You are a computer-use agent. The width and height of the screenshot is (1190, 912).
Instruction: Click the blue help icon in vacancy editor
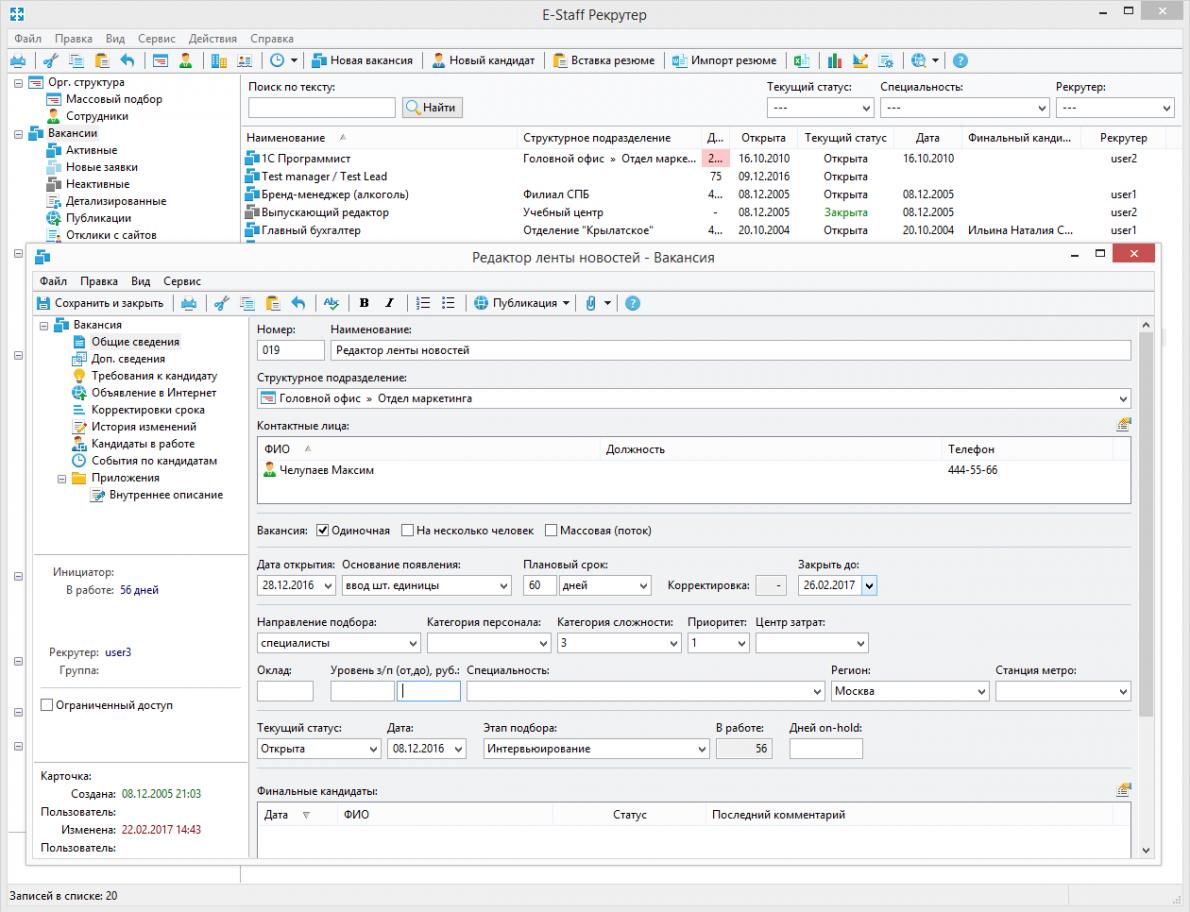[x=632, y=303]
